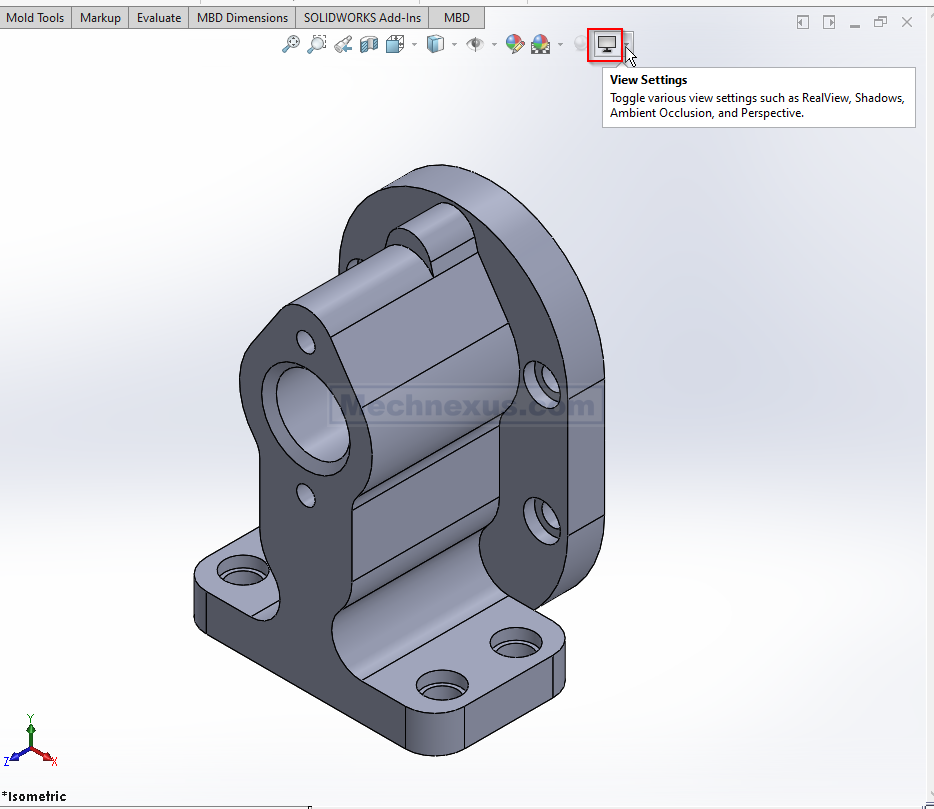This screenshot has height=809, width=934.
Task: Select the MBD Dimensions tab
Action: pos(242,17)
